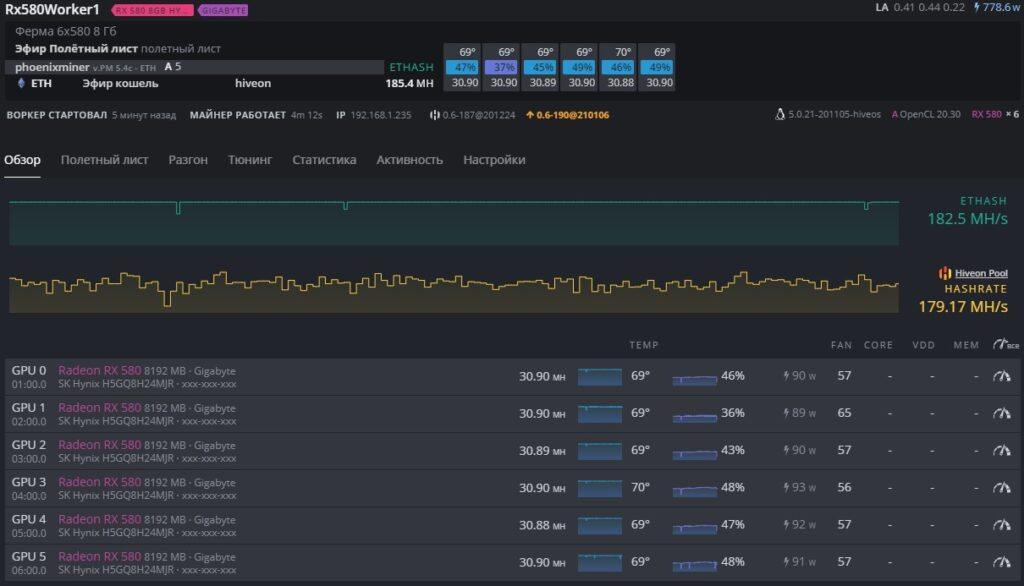Open tuning gauge icon for GPU 0
The width and height of the screenshot is (1024, 586).
coord(1002,376)
